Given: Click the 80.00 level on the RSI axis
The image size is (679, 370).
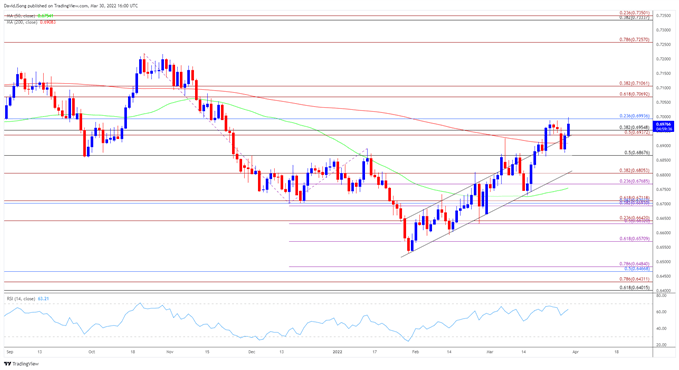Looking at the screenshot, I should tap(661, 295).
